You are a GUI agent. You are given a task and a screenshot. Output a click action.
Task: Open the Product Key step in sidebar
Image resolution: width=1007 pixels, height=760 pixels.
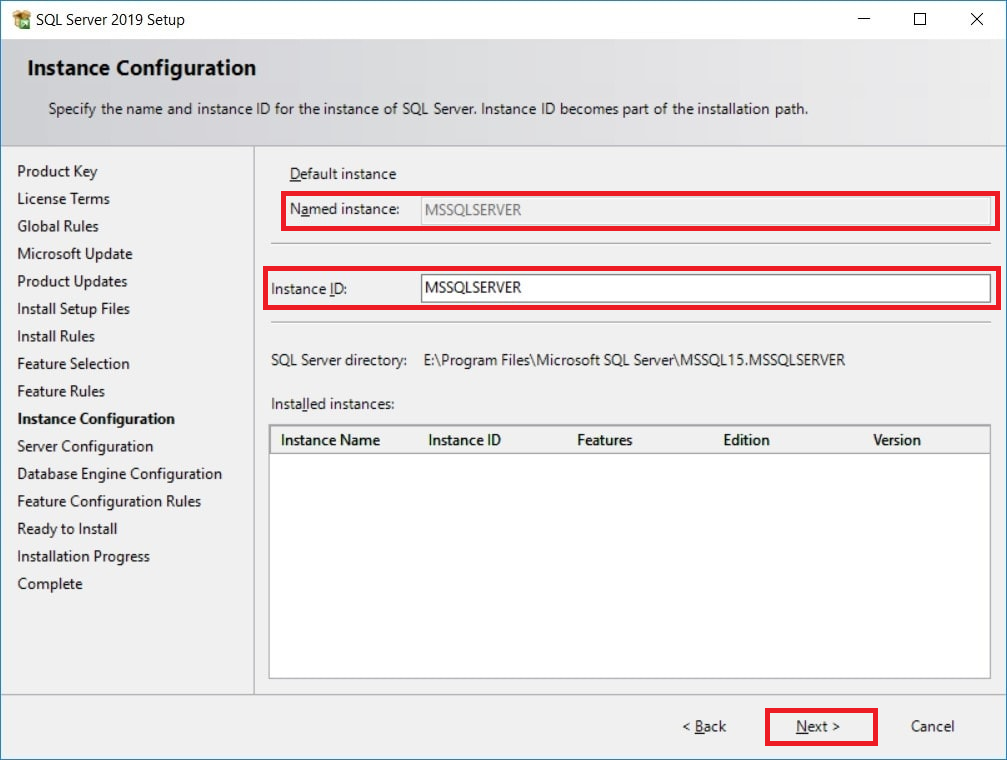[x=57, y=172]
